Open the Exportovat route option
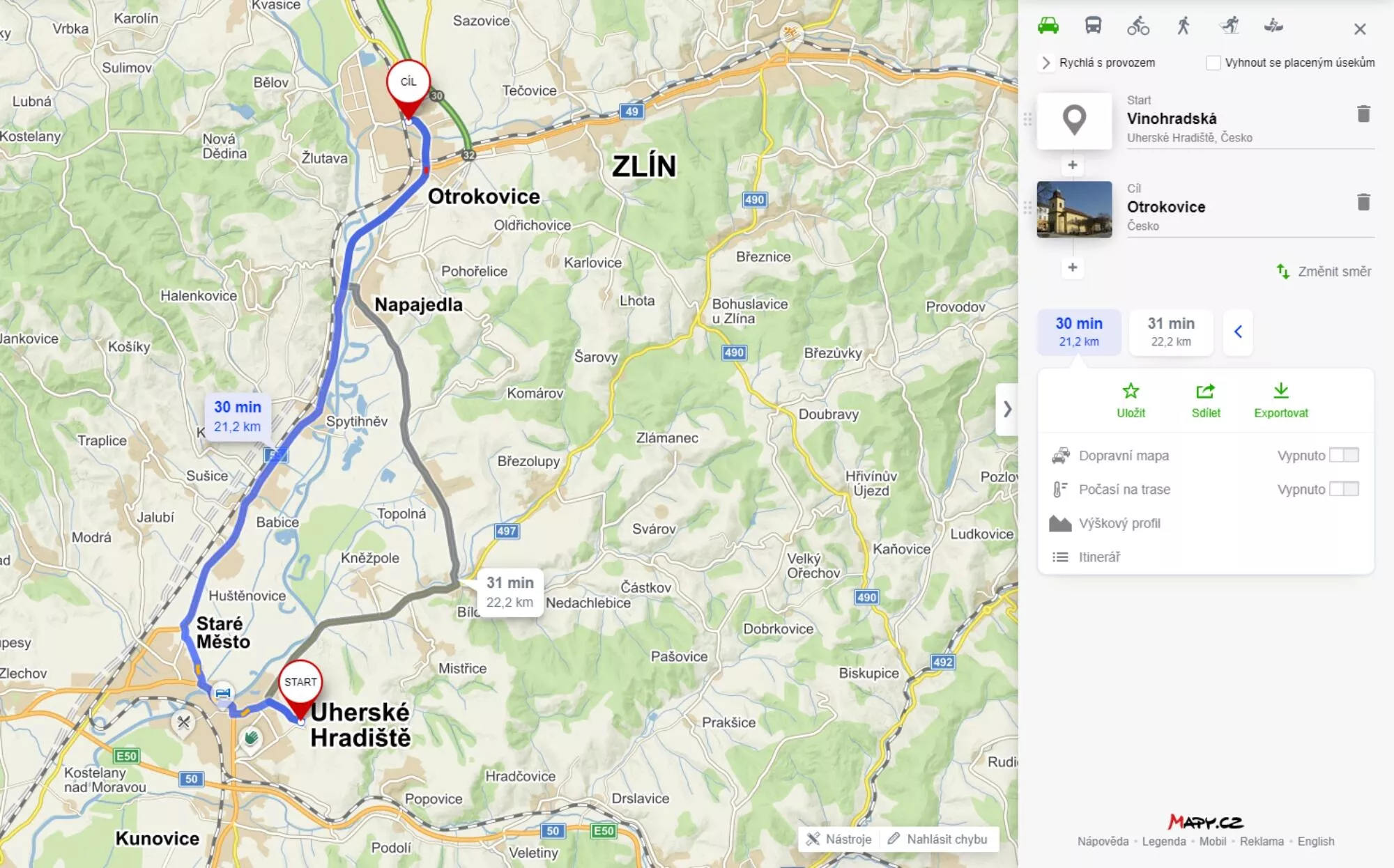The image size is (1394, 868). point(1281,401)
